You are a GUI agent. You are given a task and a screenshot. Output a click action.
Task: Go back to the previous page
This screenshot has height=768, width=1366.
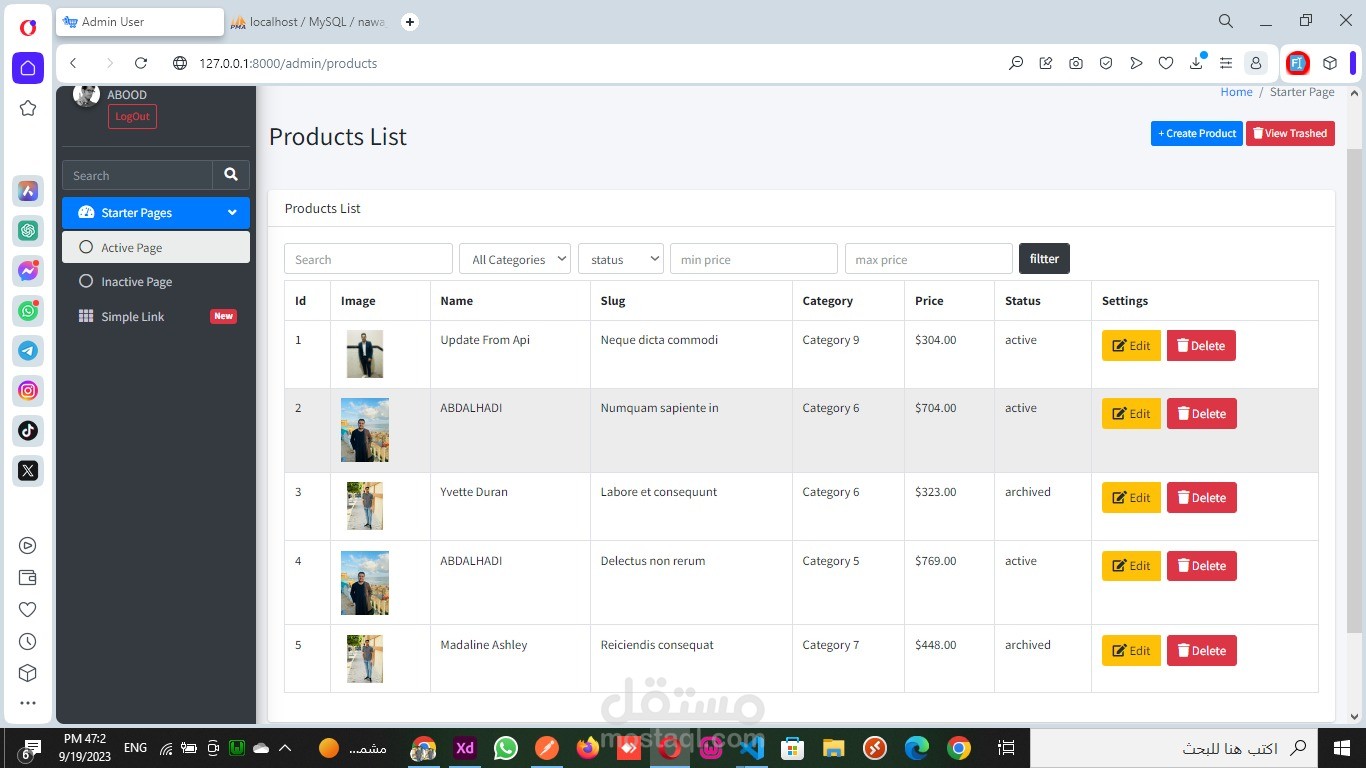click(x=73, y=63)
